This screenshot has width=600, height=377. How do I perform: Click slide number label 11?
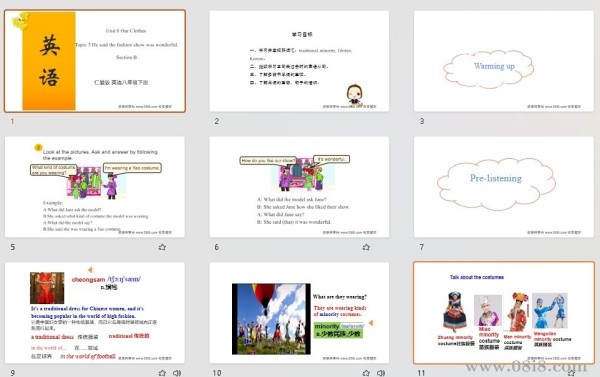click(x=421, y=373)
